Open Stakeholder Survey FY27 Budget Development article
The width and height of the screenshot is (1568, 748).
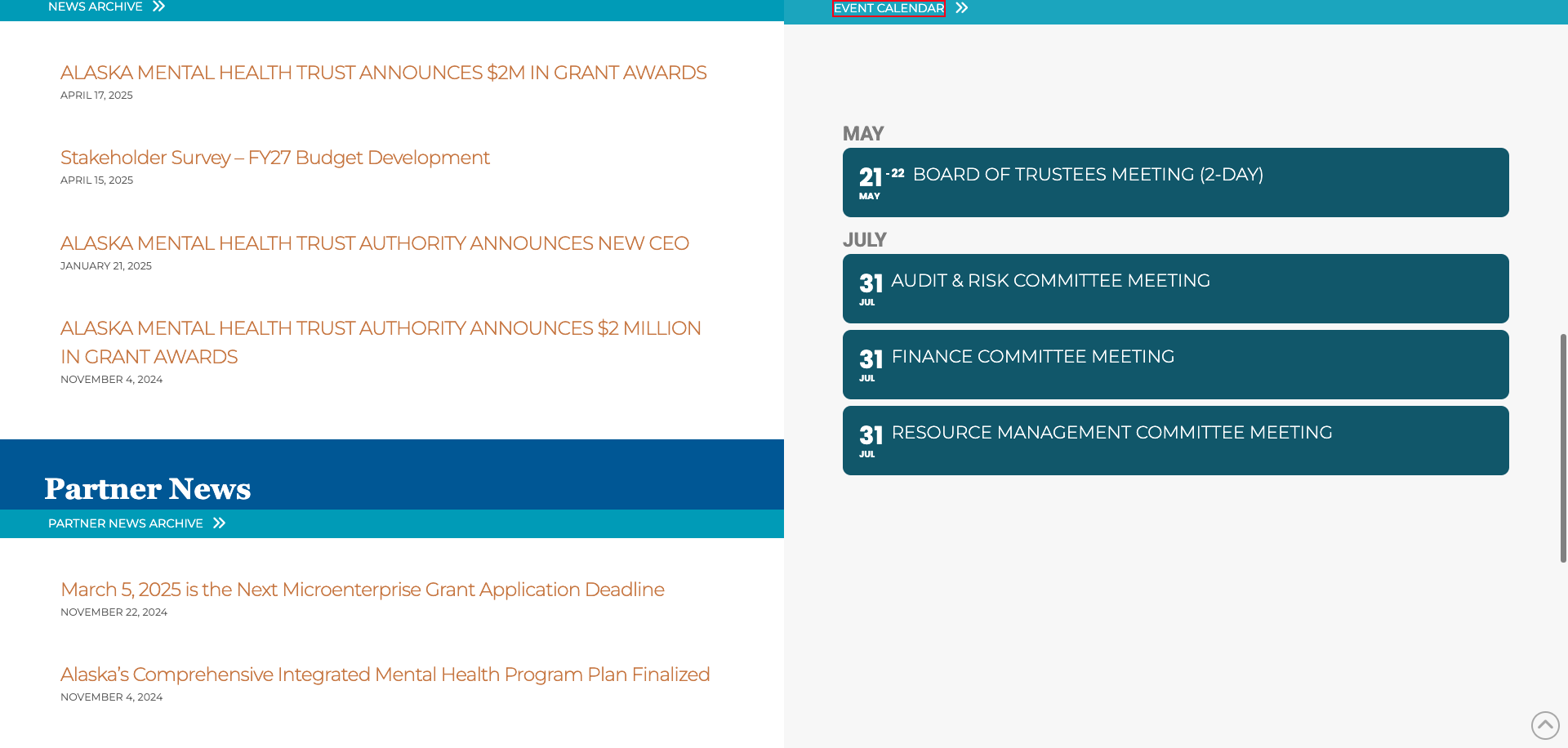(x=274, y=158)
